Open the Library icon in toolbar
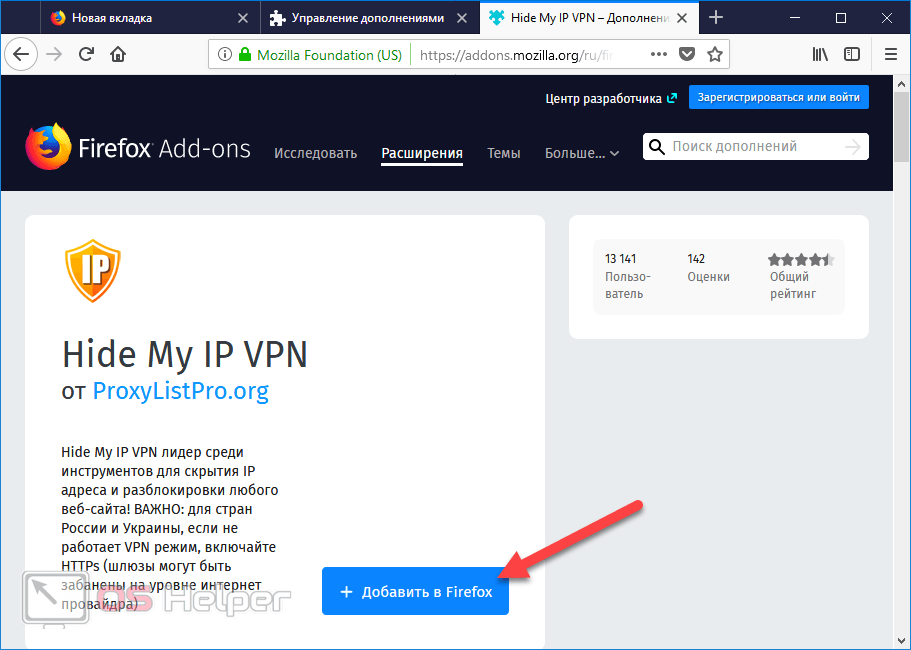 click(820, 55)
